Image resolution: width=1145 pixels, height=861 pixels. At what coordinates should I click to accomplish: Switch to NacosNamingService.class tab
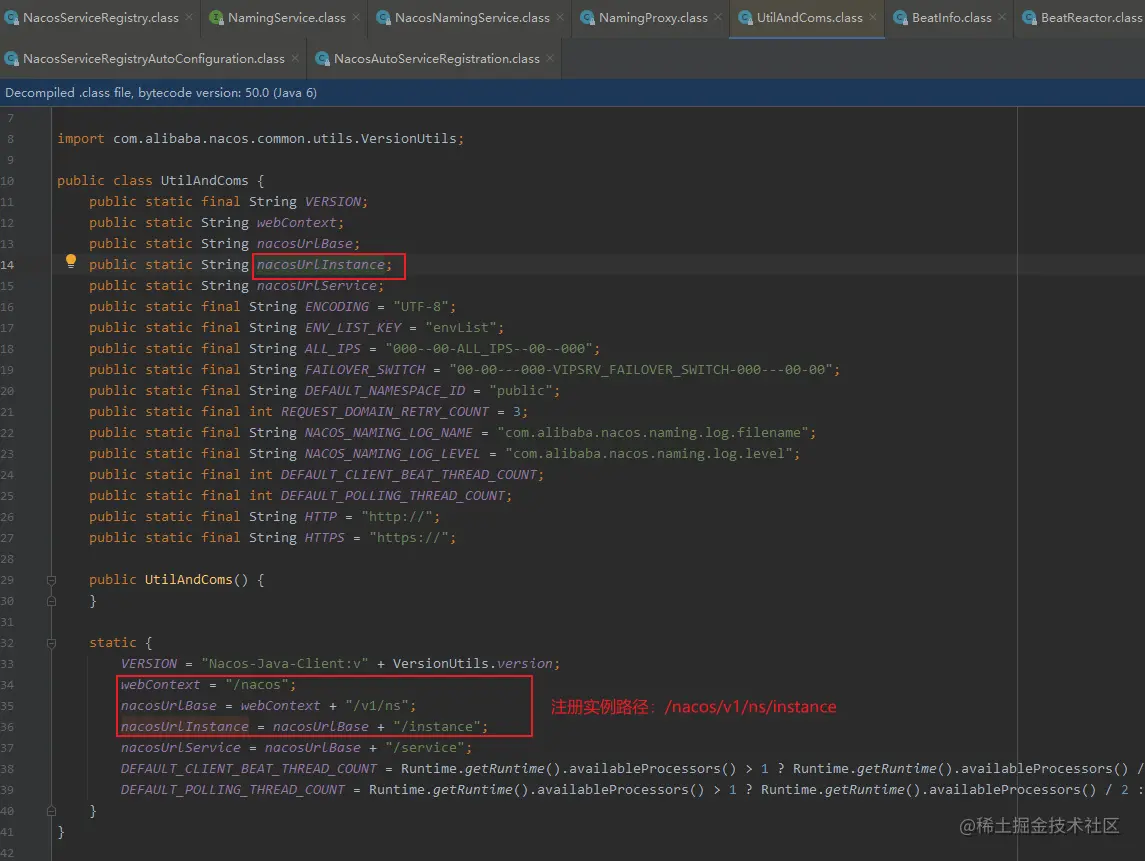pos(472,18)
